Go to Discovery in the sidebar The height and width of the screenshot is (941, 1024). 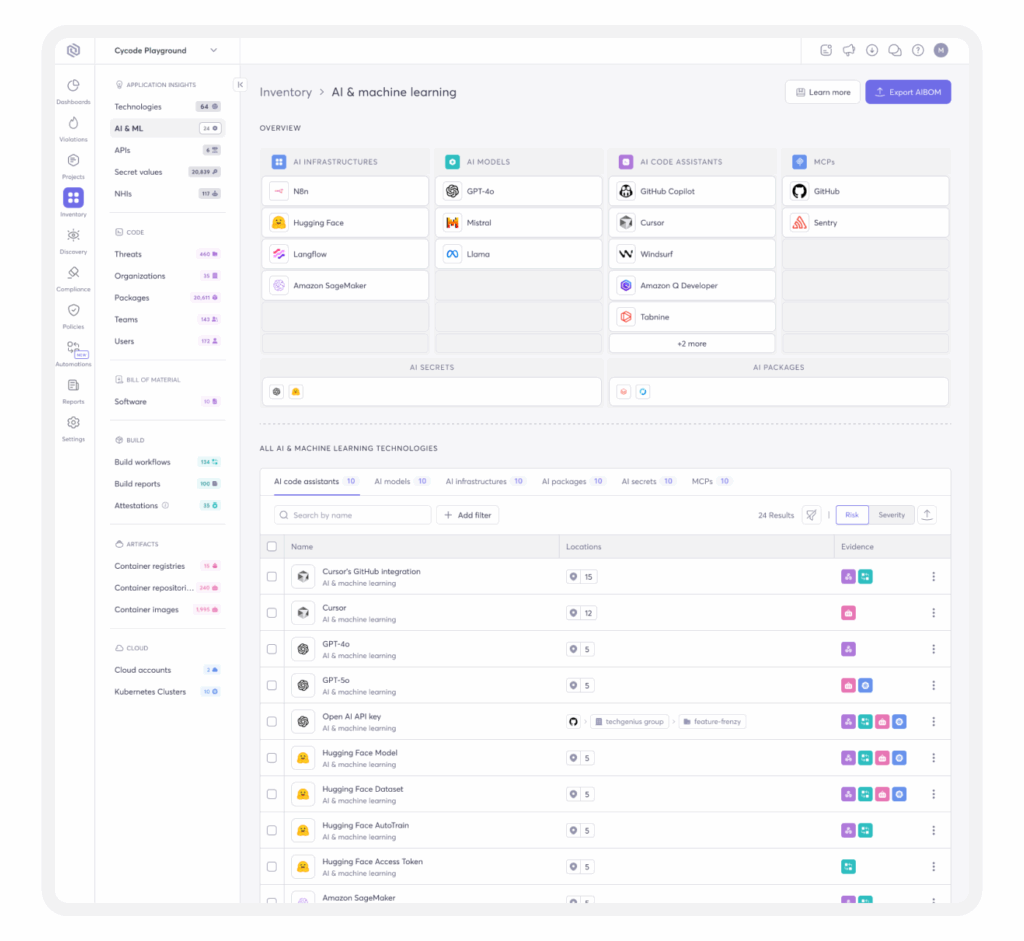point(73,238)
